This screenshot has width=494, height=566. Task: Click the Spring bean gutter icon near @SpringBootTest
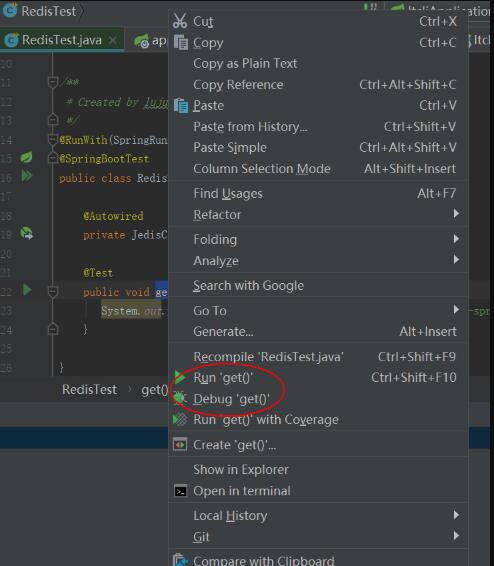(x=26, y=157)
